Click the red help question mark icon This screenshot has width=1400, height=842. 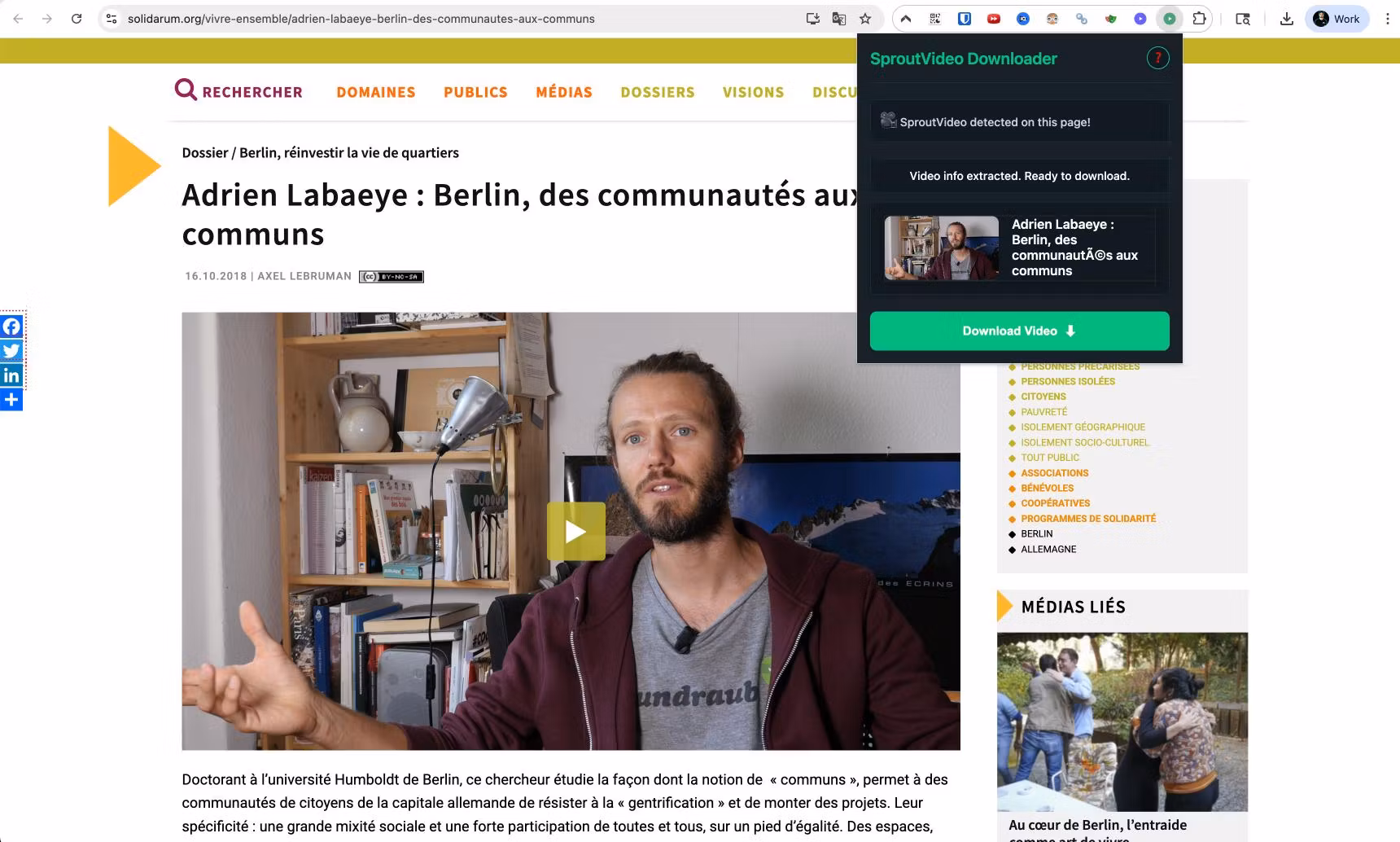pyautogui.click(x=1157, y=58)
